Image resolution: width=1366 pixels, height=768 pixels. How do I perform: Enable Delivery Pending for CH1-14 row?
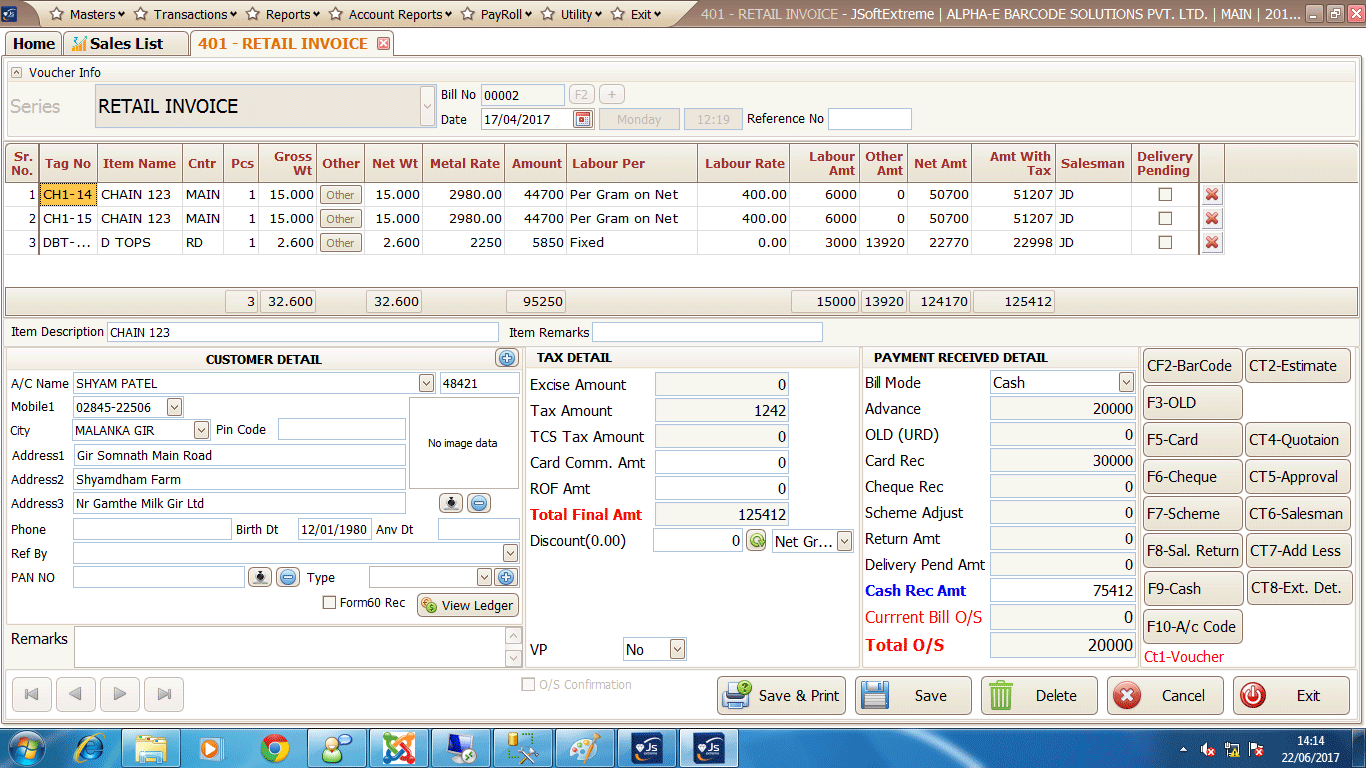coord(1164,194)
